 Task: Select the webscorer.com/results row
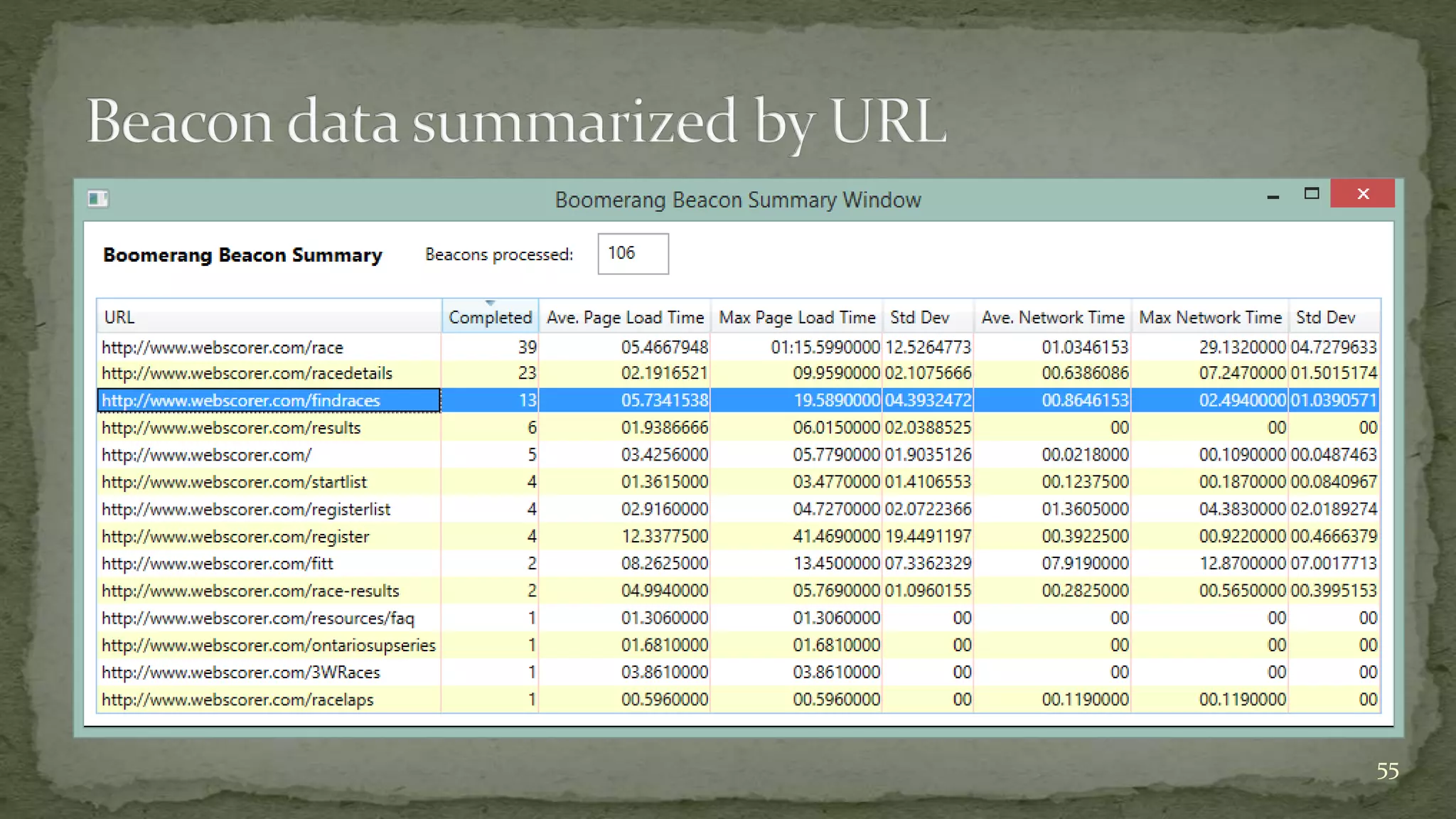pos(231,428)
